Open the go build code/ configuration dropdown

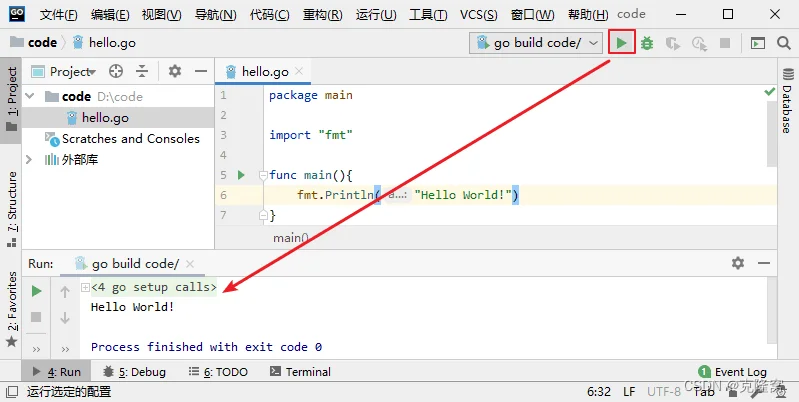click(x=536, y=43)
